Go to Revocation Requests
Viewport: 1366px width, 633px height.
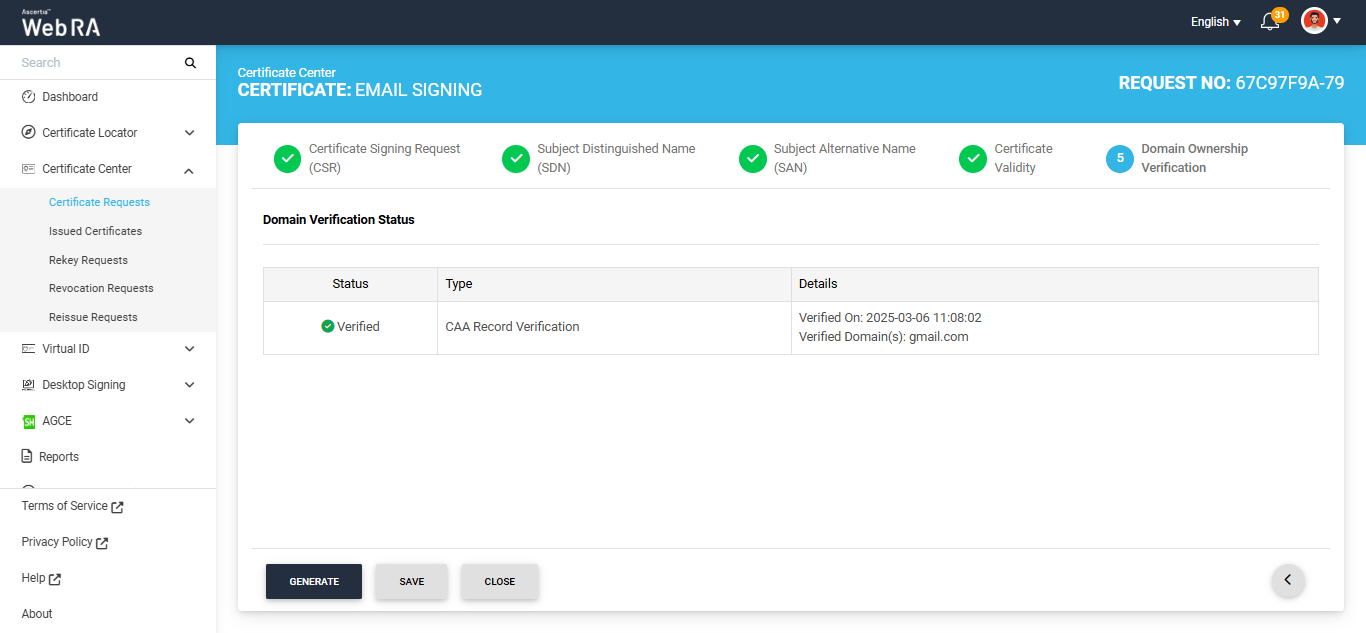click(x=101, y=288)
